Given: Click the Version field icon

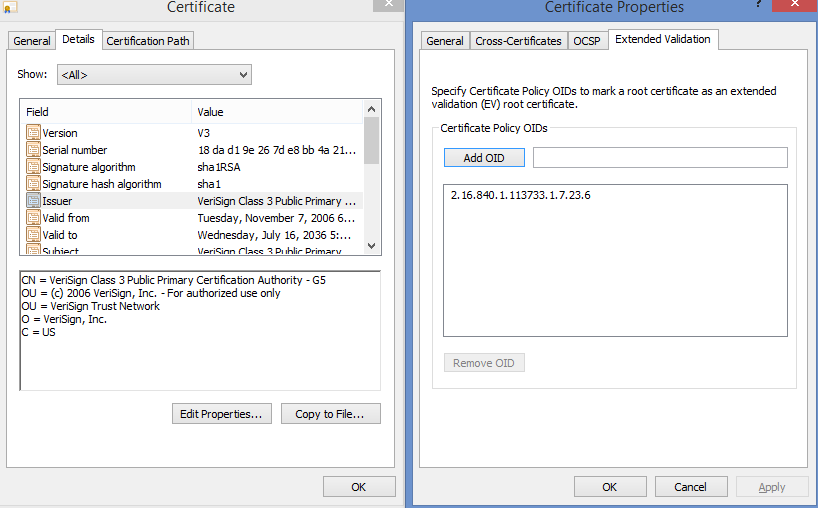Looking at the screenshot, I should point(33,132).
